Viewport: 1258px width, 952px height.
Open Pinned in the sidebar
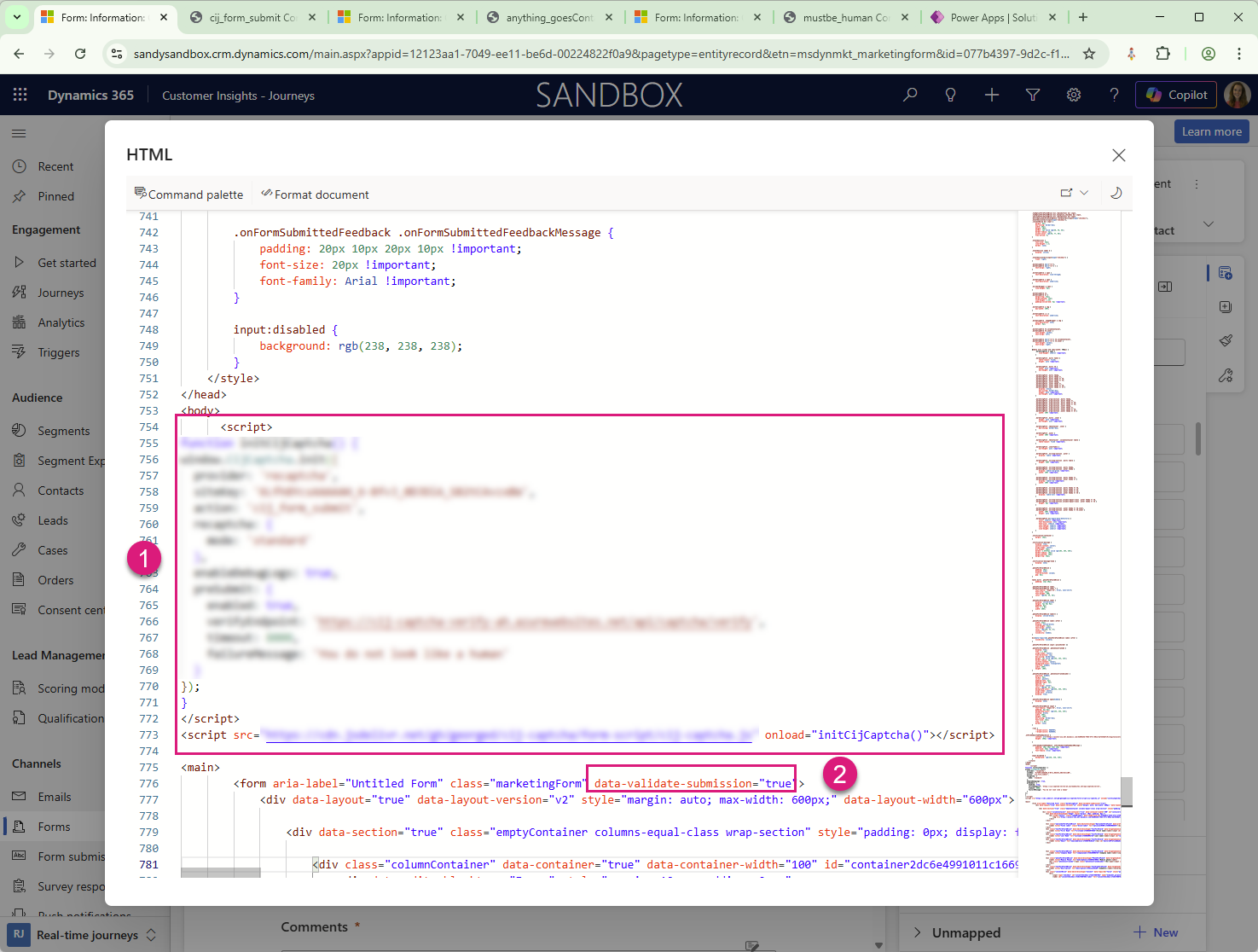[x=55, y=196]
